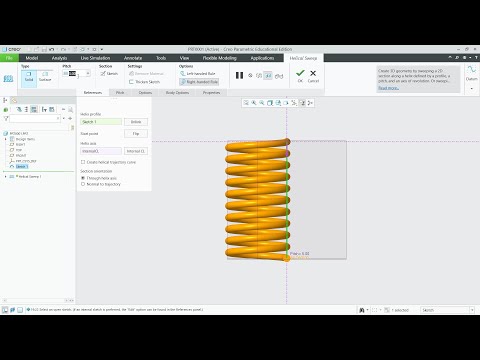480x360 pixels.
Task: Select the Surface type button
Action: point(45,77)
